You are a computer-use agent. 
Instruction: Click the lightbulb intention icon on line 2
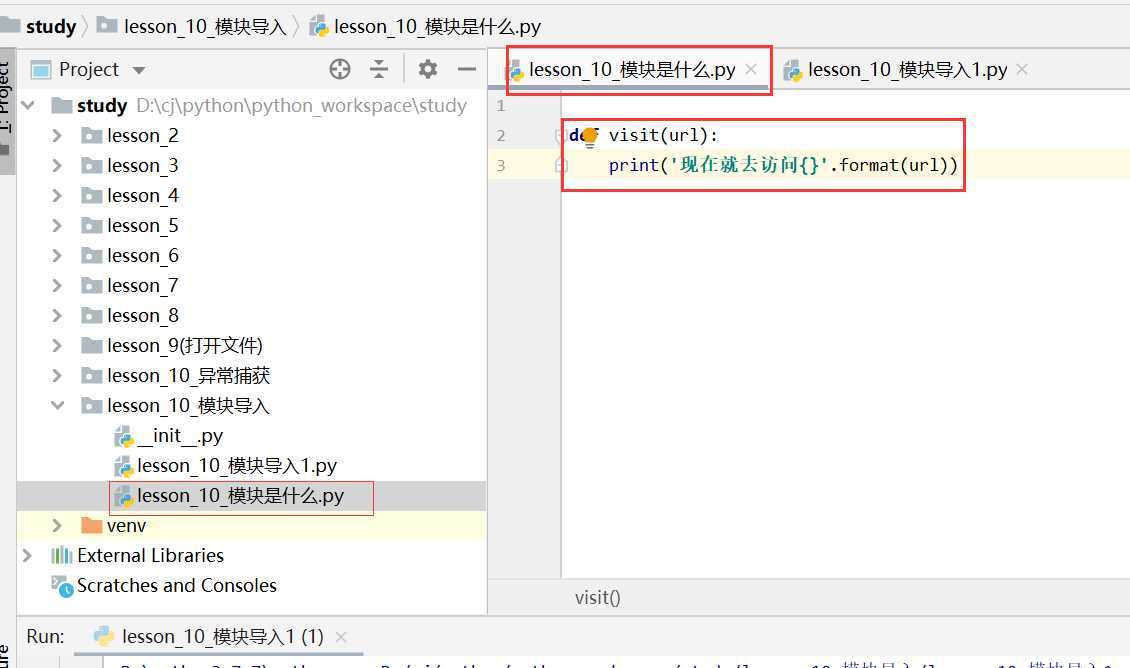pyautogui.click(x=590, y=137)
